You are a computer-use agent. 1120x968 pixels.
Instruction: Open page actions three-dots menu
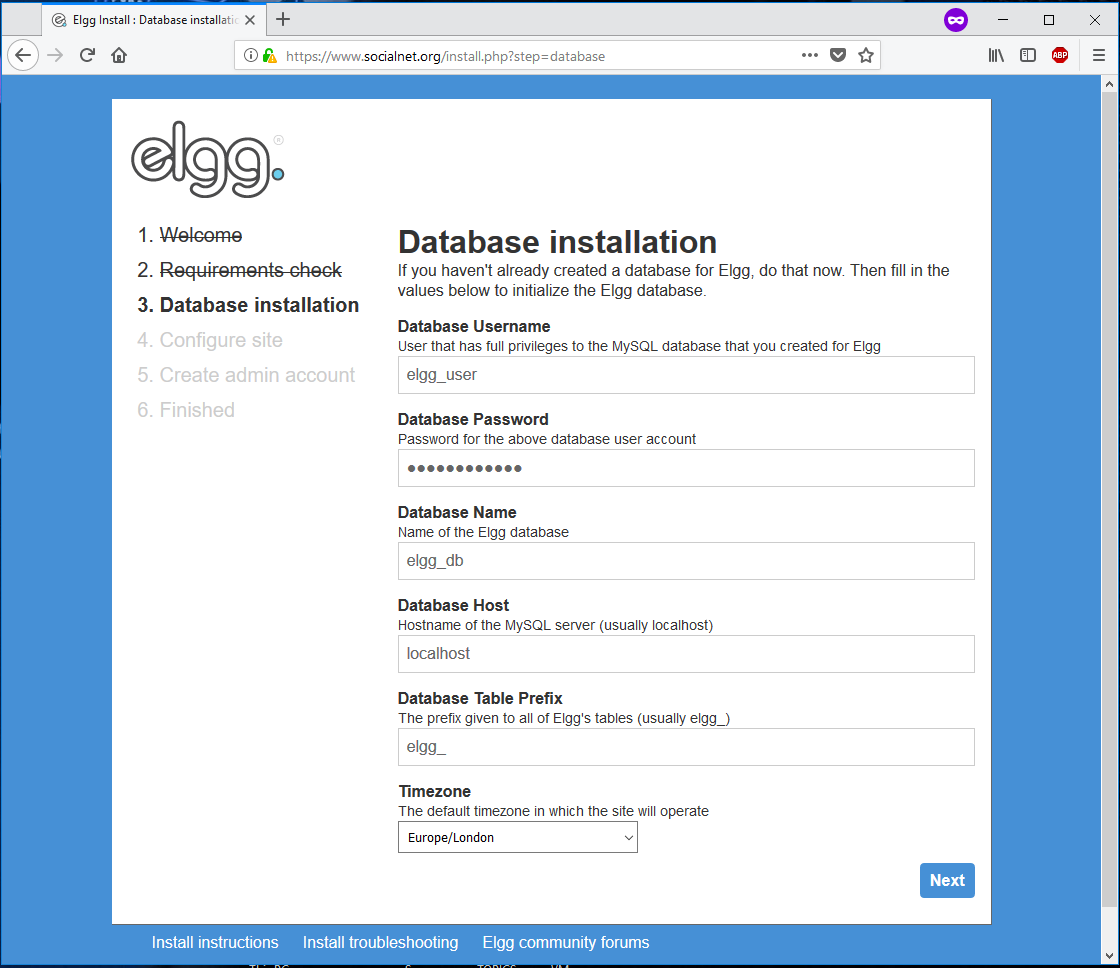pos(809,55)
